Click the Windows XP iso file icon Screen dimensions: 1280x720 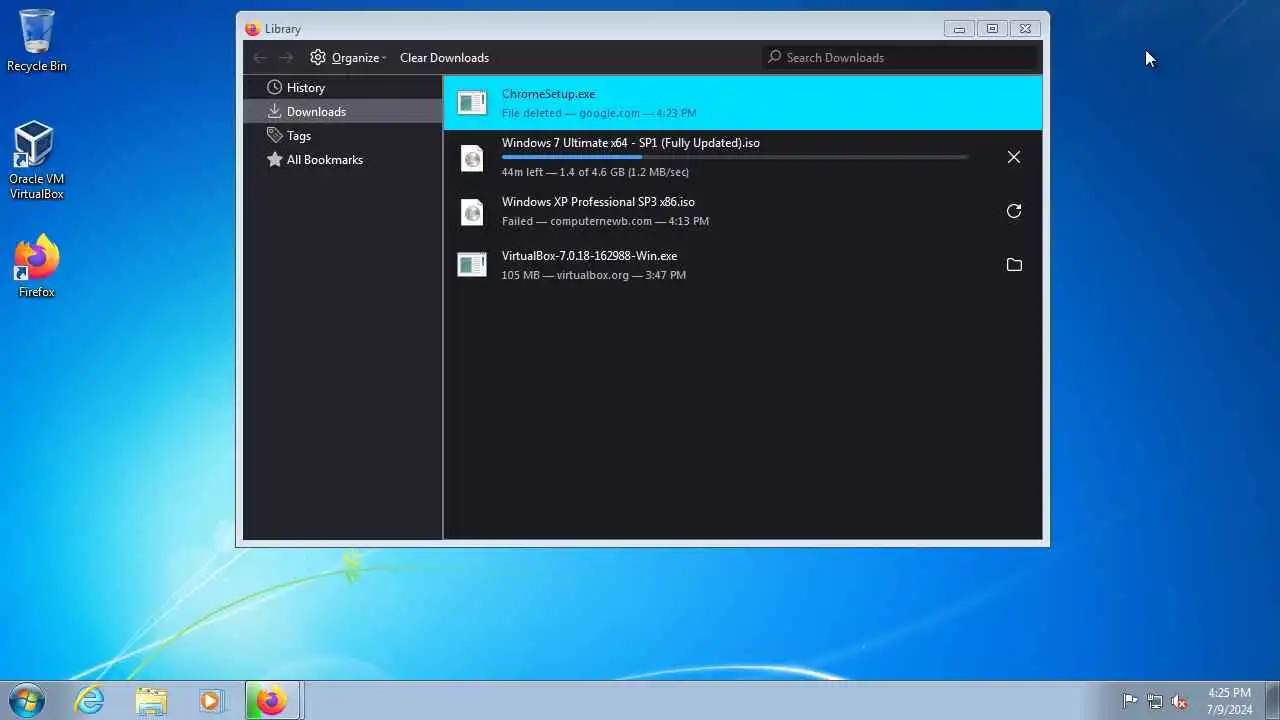[x=472, y=211]
